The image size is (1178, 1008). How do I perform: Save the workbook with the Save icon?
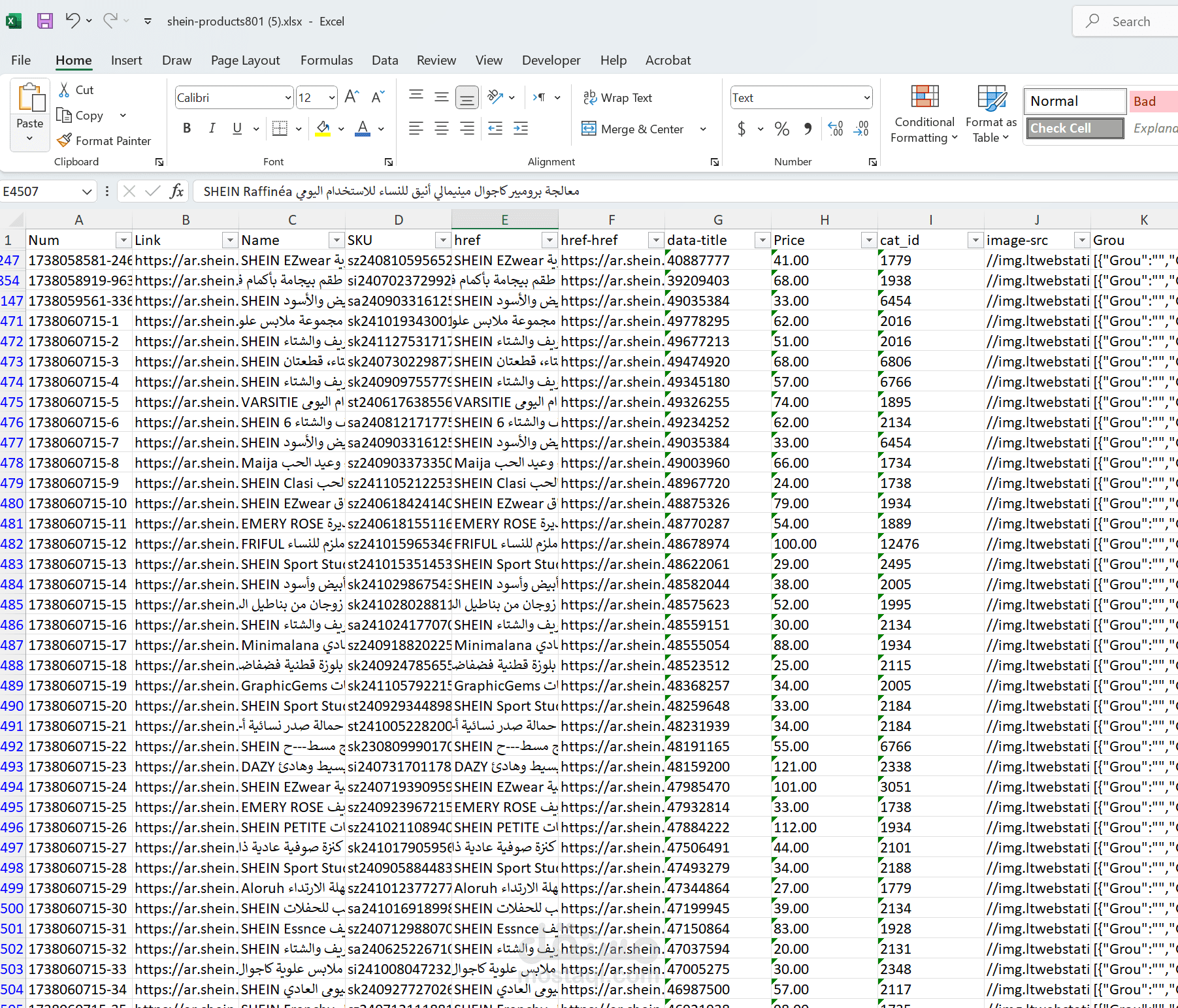(x=44, y=21)
